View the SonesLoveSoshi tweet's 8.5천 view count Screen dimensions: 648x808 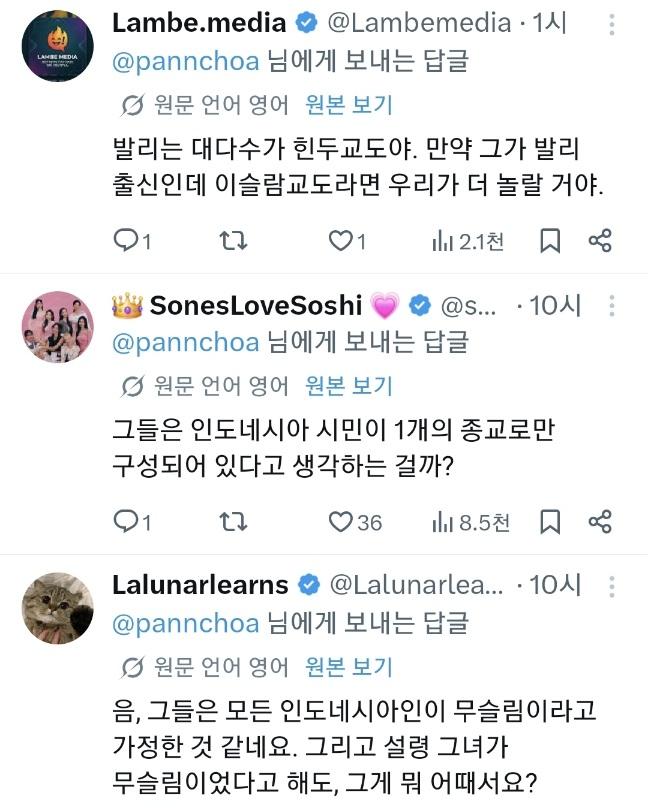[x=471, y=523]
